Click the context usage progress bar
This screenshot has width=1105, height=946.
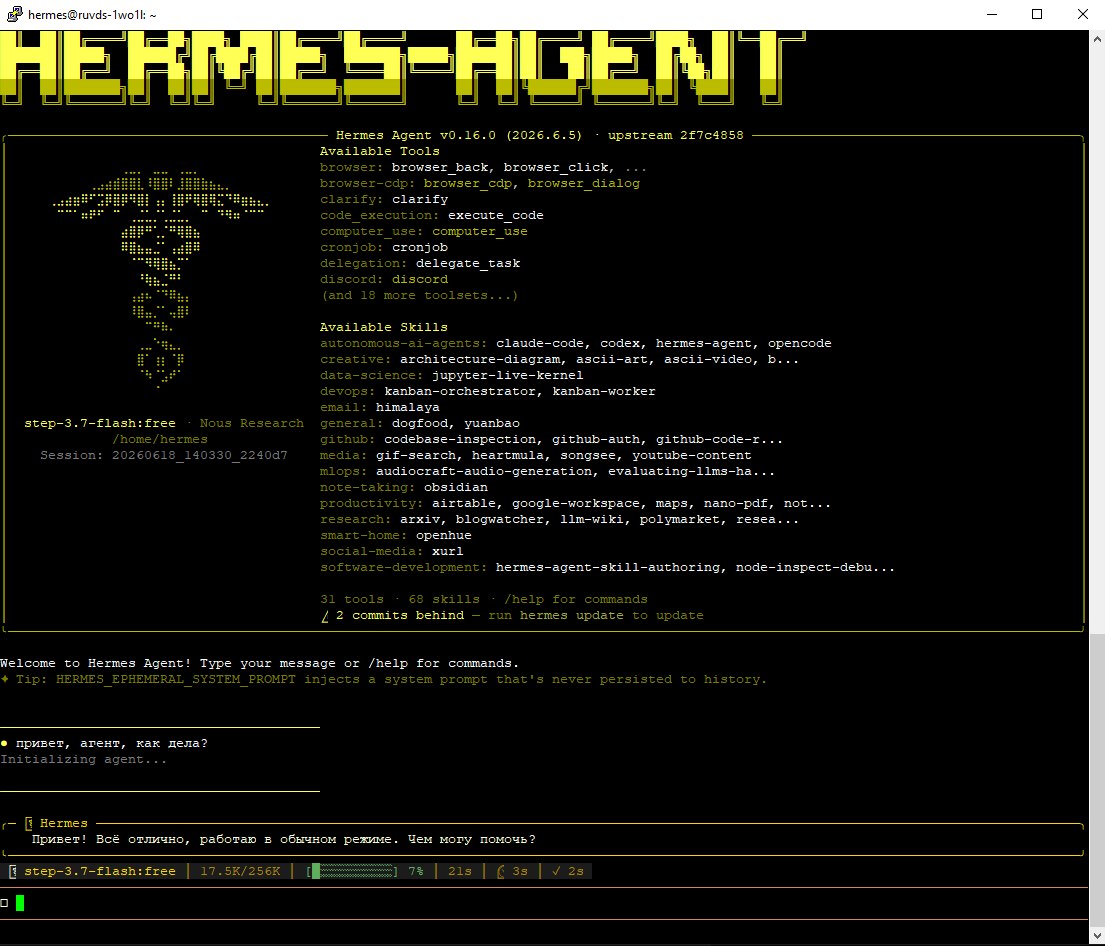click(352, 871)
